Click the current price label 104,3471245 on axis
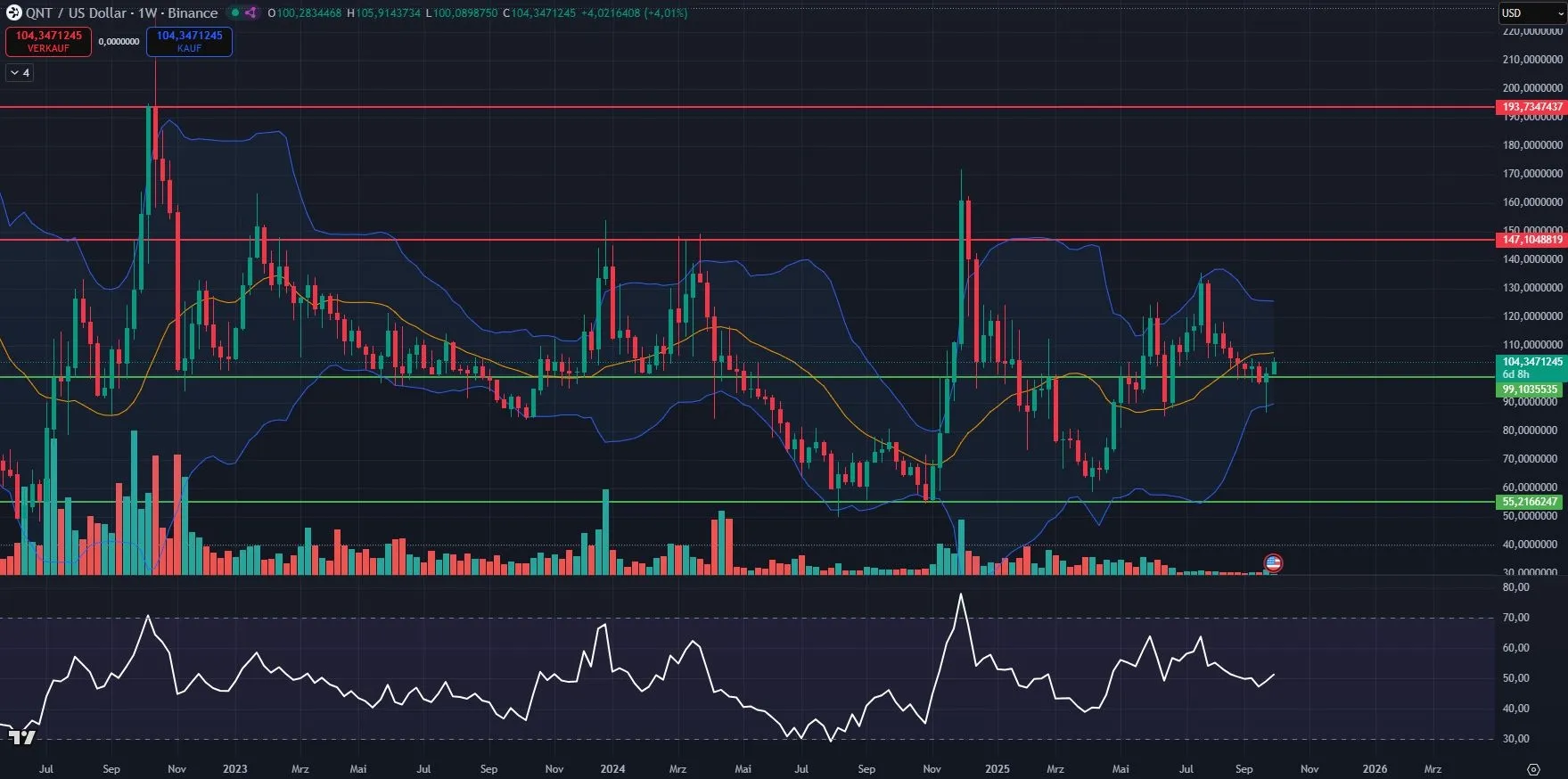This screenshot has width=1568, height=779. point(1531,362)
